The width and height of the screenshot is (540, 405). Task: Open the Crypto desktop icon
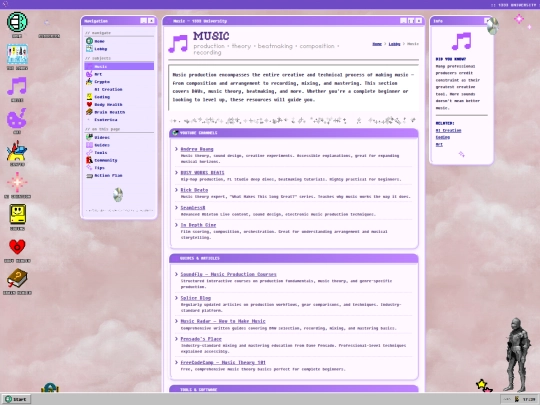[17, 153]
